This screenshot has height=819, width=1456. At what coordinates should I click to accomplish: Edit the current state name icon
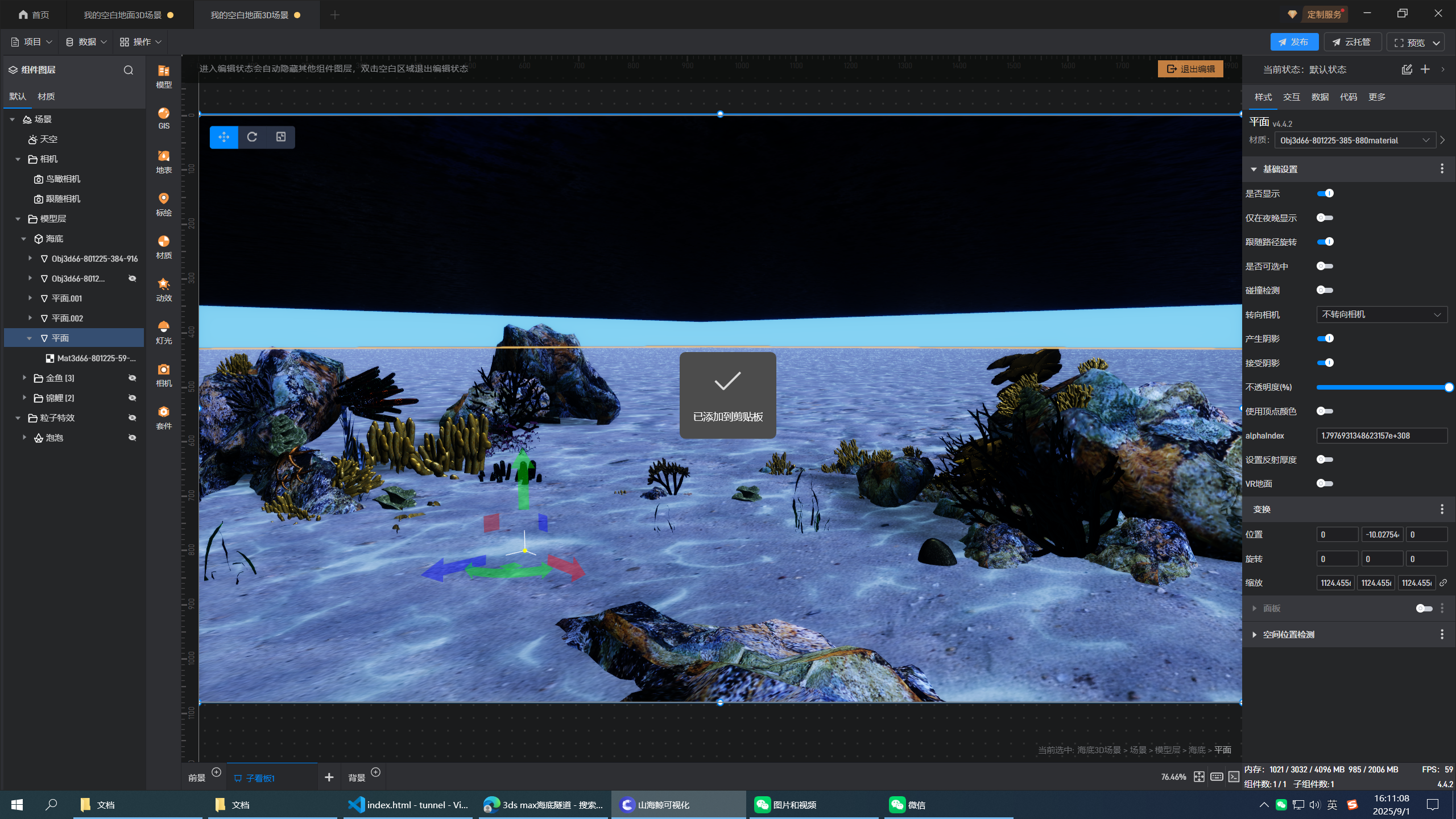tap(1407, 69)
